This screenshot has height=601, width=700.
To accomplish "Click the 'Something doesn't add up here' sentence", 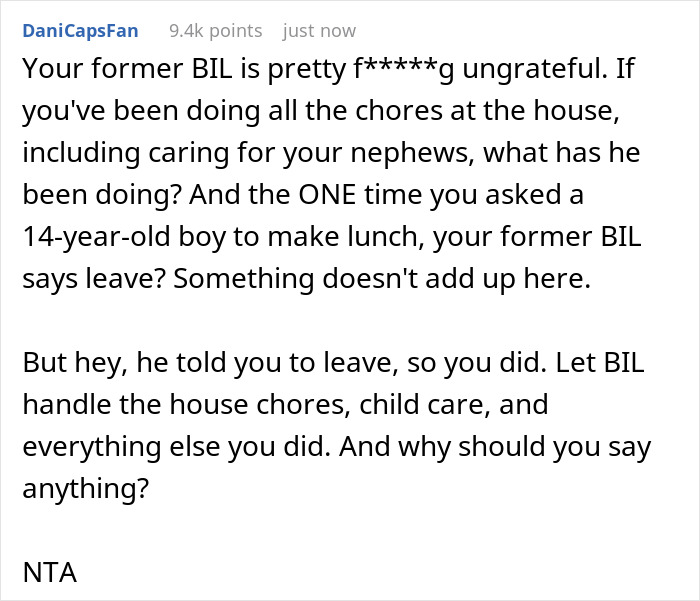I will [x=382, y=279].
